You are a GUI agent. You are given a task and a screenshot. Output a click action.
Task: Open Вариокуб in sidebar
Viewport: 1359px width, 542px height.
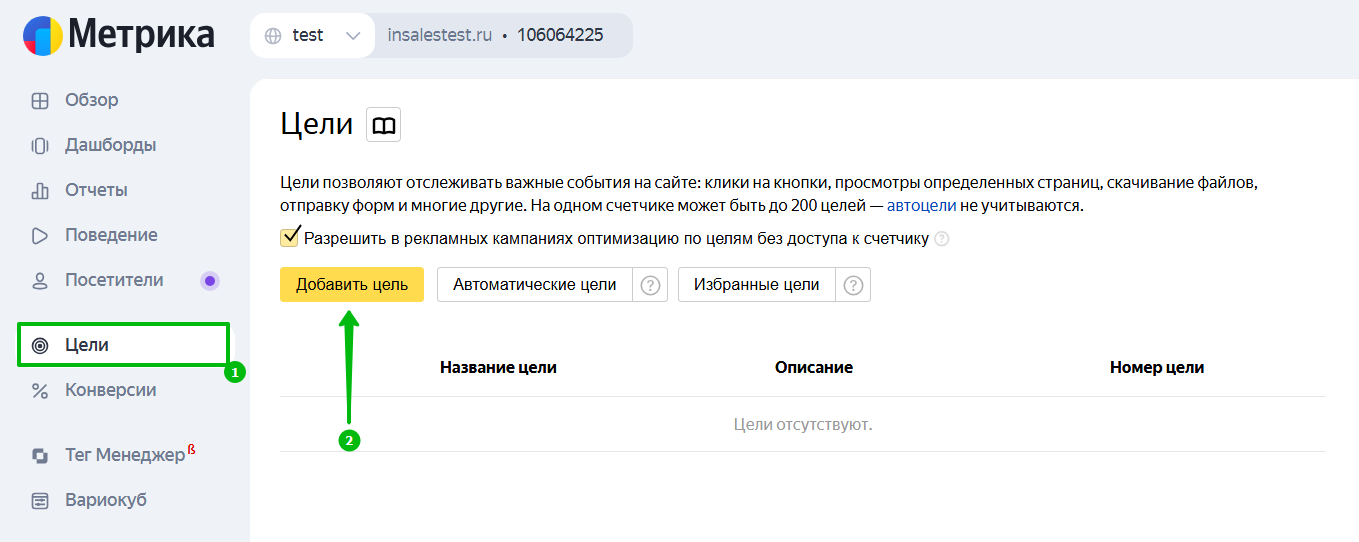(x=105, y=500)
